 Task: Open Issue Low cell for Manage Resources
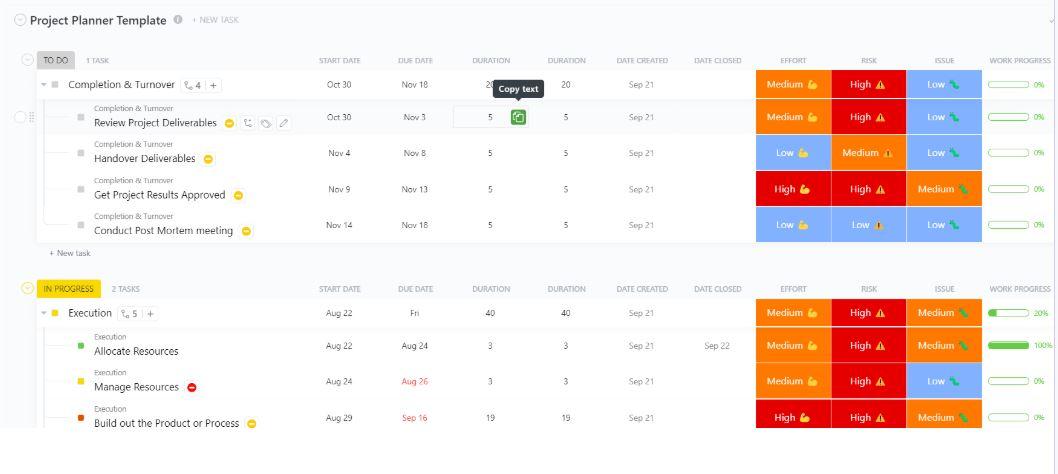tap(945, 381)
